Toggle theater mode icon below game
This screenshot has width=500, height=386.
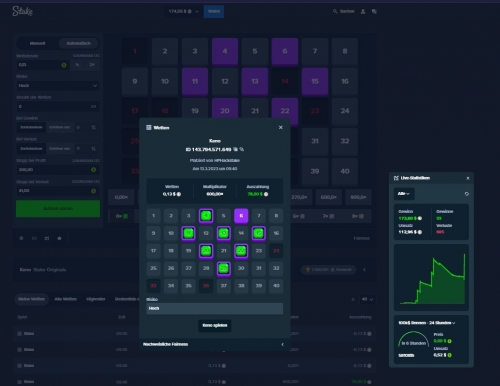(x=34, y=238)
